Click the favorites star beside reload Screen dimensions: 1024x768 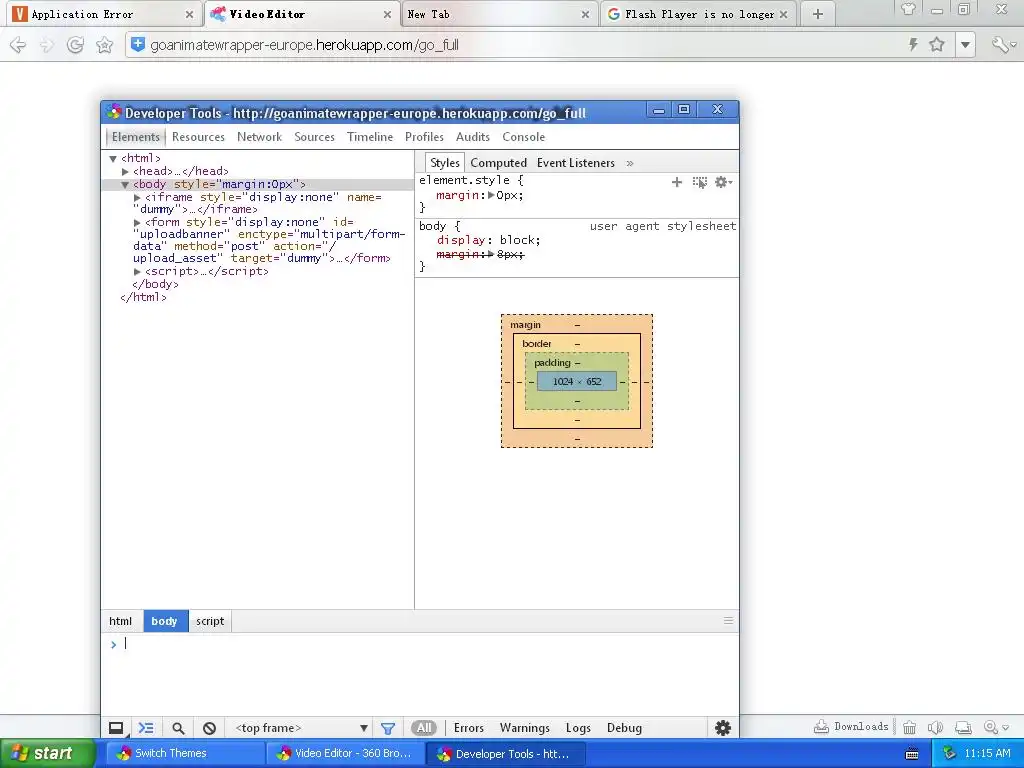tap(104, 44)
